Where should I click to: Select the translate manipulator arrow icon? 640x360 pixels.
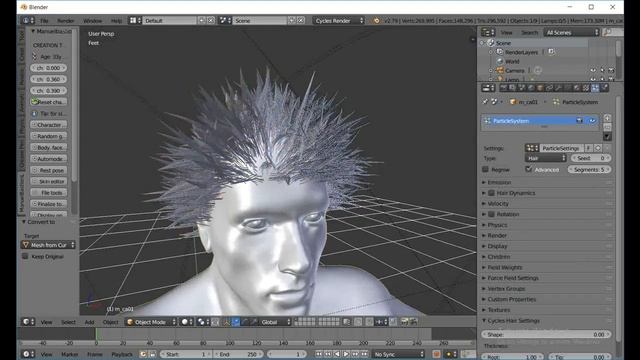236,322
